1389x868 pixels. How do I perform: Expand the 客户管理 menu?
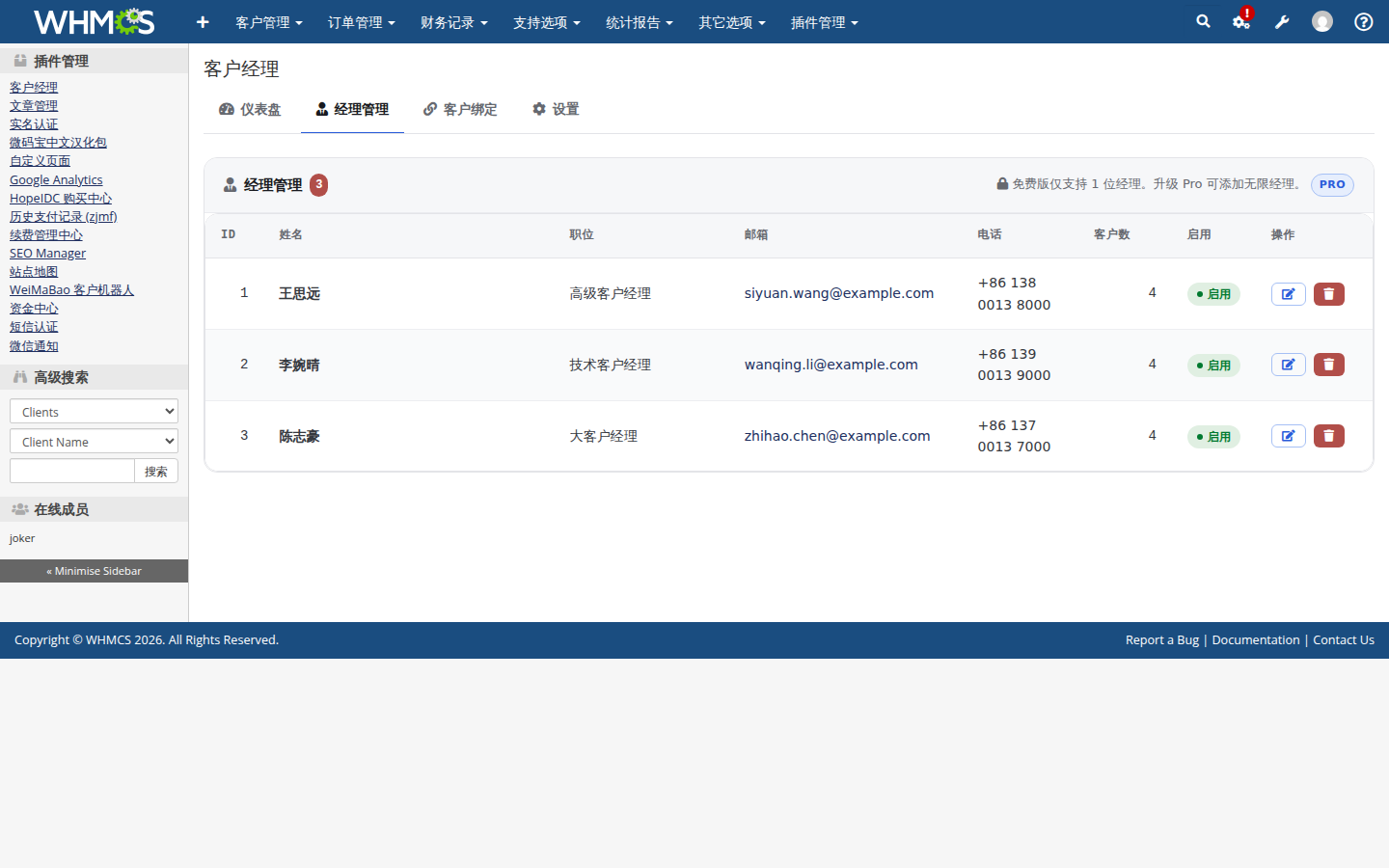(x=269, y=22)
